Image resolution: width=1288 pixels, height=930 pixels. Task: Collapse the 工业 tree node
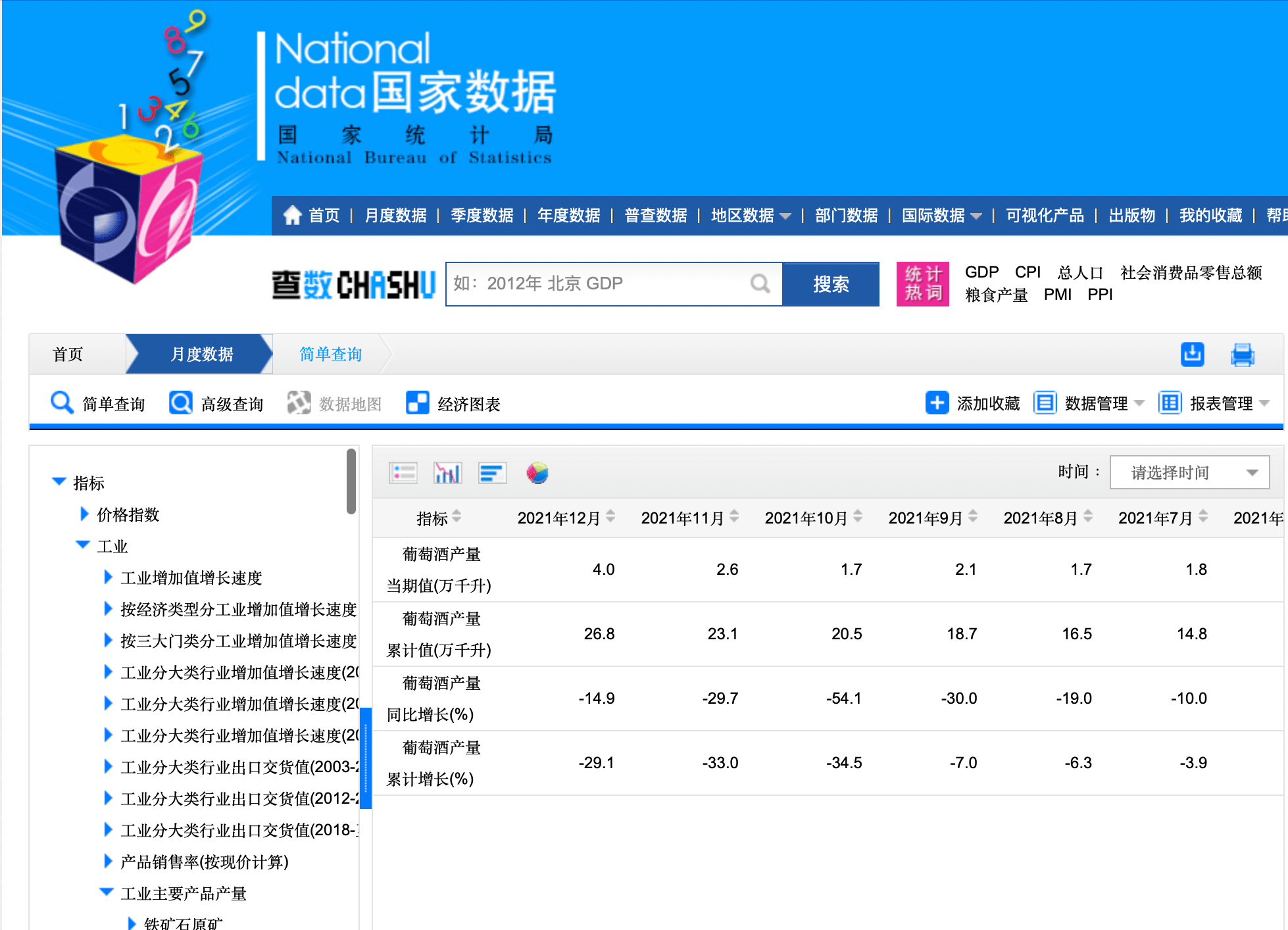(x=83, y=545)
